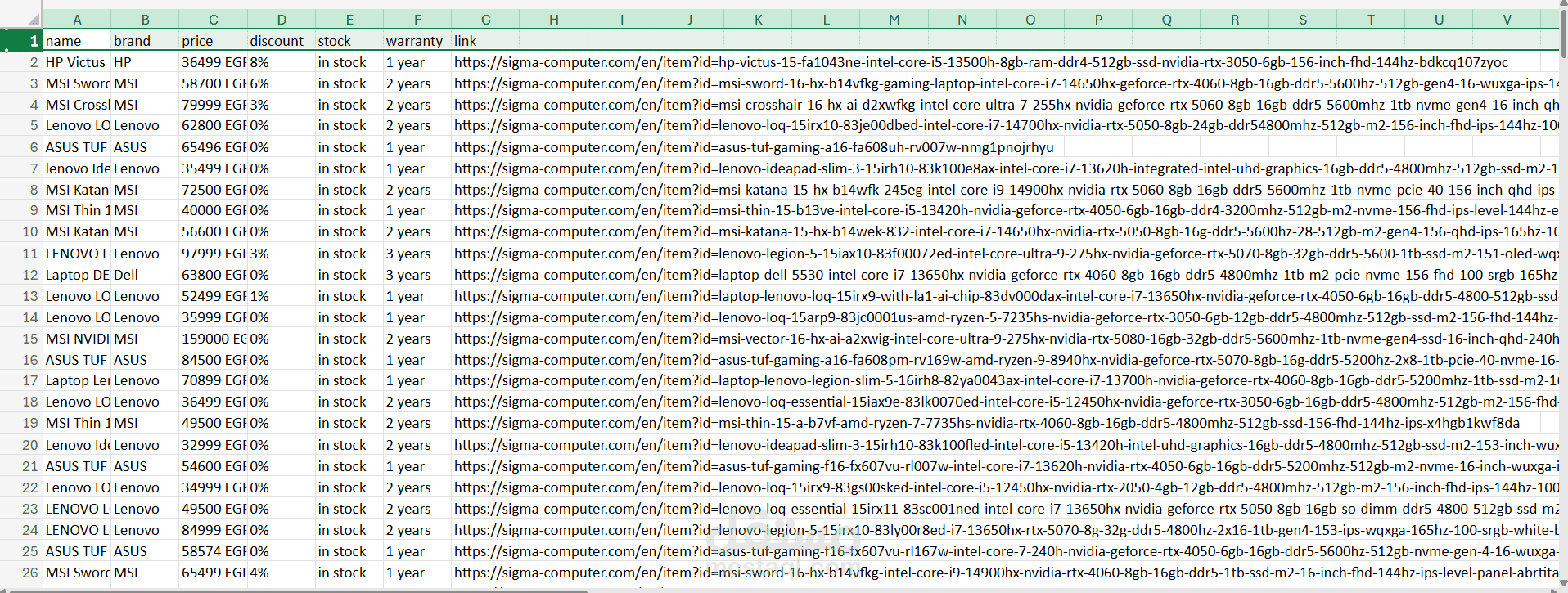Click the vertical scrollbar thumb
Viewport: 1568px width, 593px height.
click(x=1563, y=33)
